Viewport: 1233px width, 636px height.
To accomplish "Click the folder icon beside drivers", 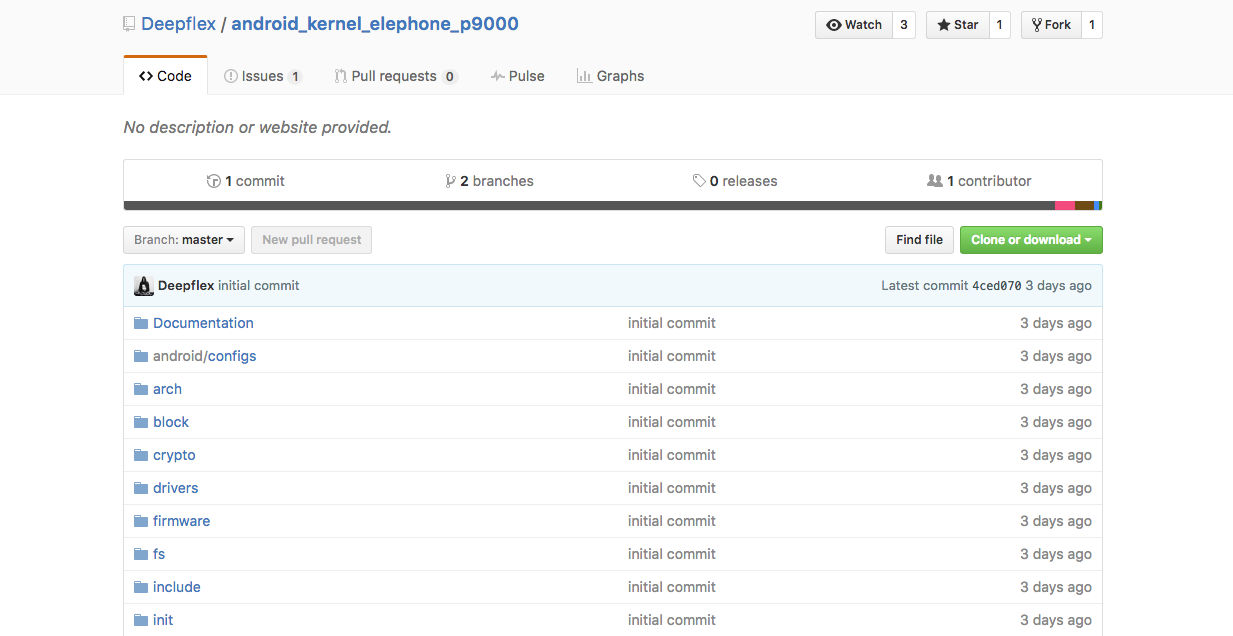I will [141, 488].
